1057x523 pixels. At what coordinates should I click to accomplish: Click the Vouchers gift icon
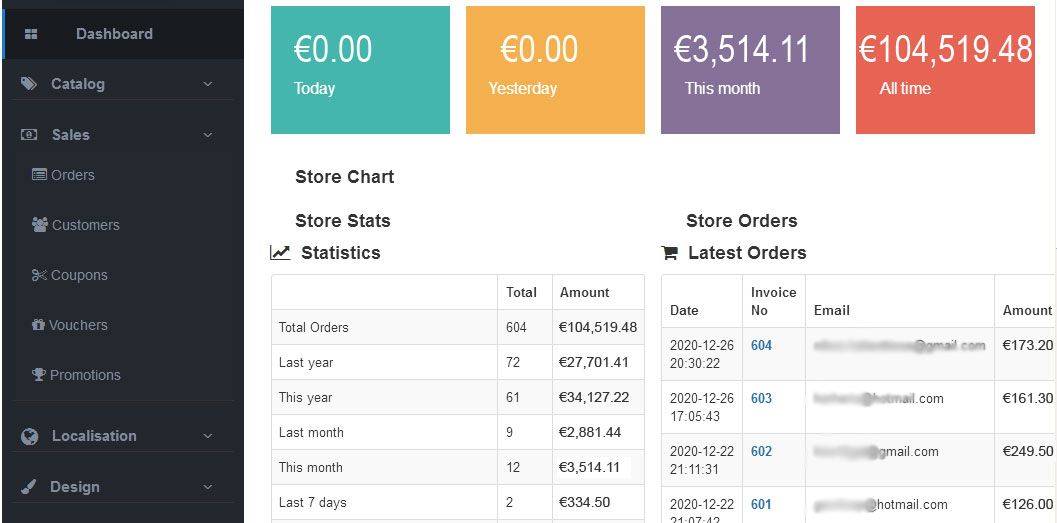tap(39, 325)
